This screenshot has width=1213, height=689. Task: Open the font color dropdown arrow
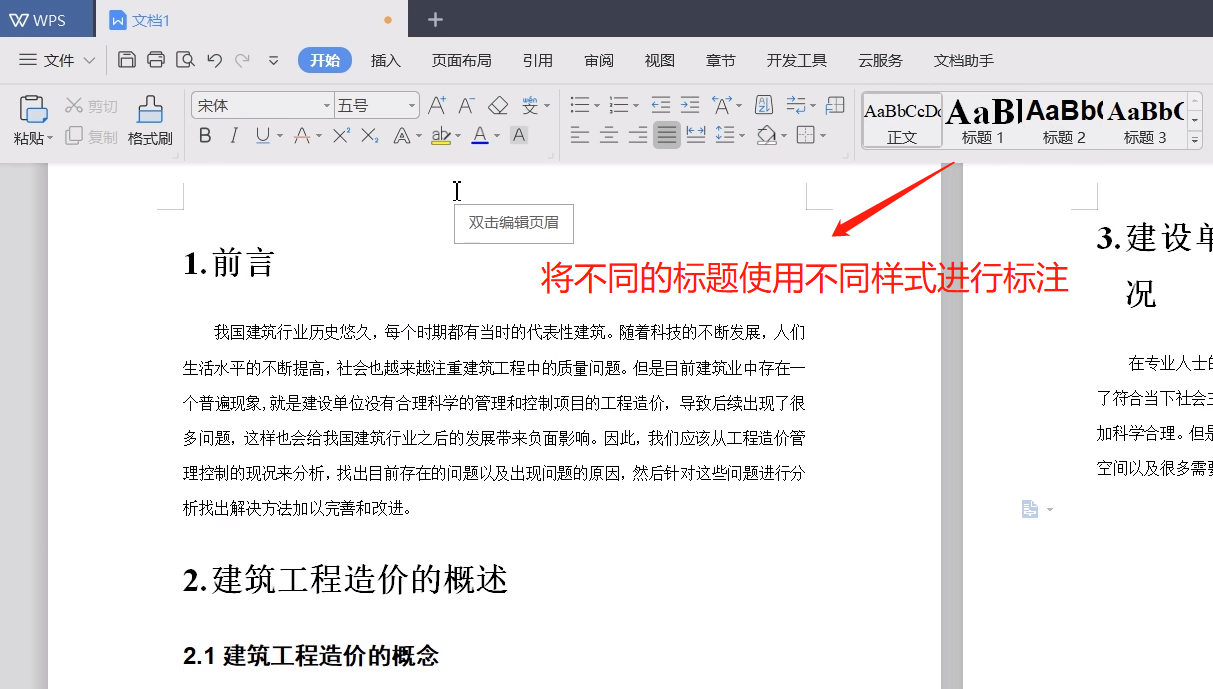[x=495, y=136]
